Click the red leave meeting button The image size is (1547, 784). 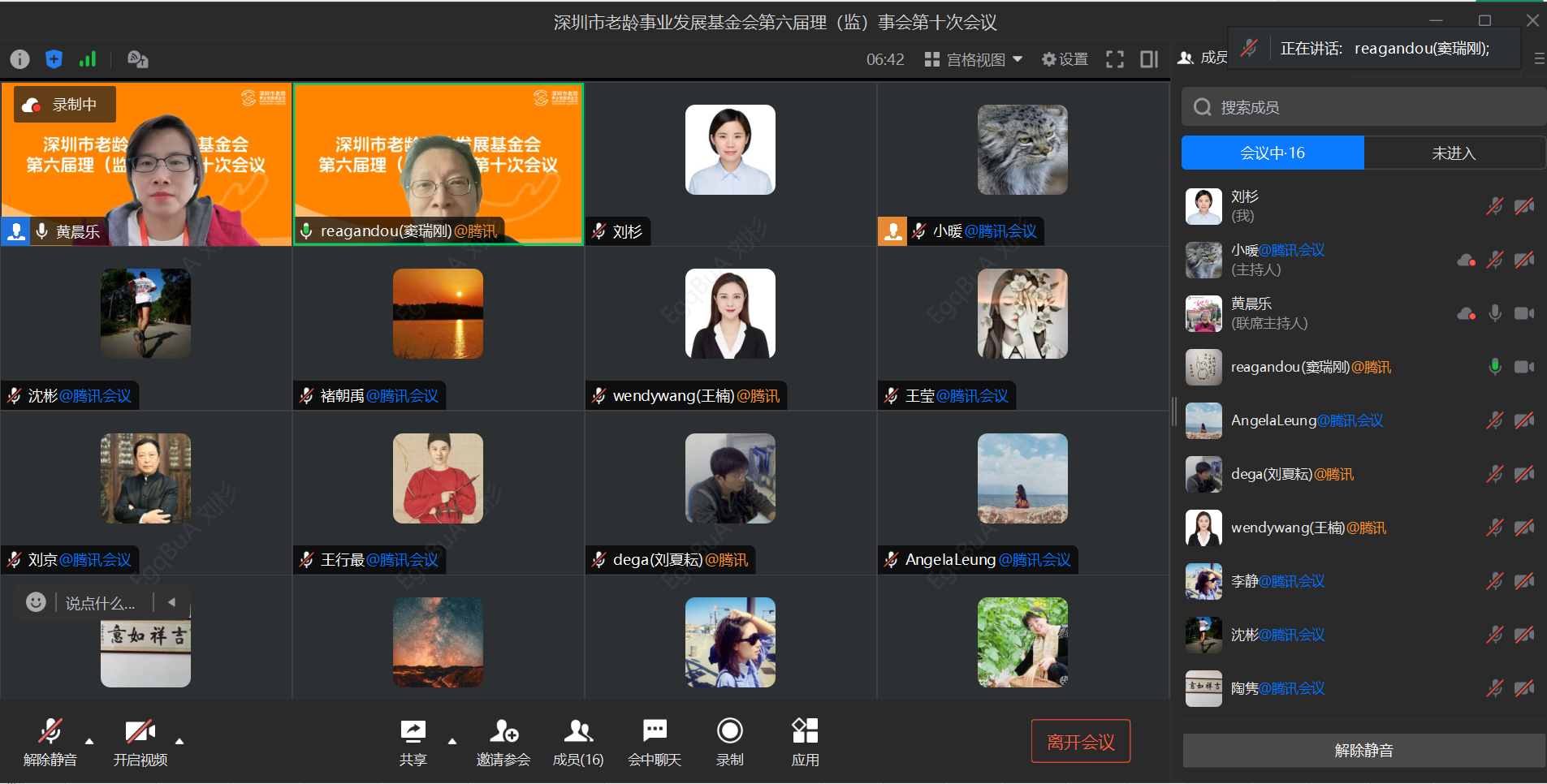click(1080, 741)
